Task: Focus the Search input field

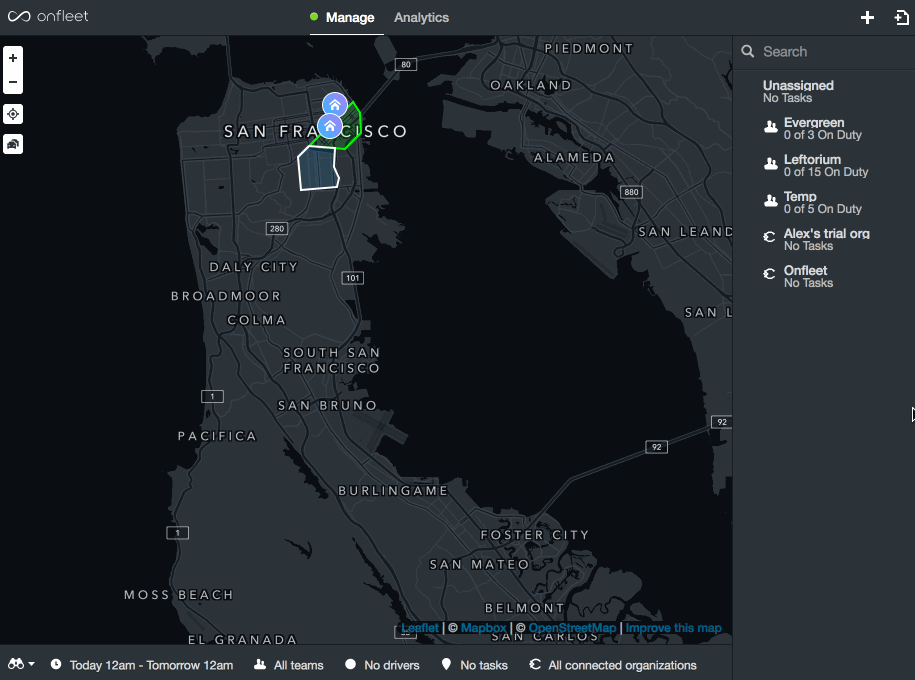Action: [x=834, y=51]
